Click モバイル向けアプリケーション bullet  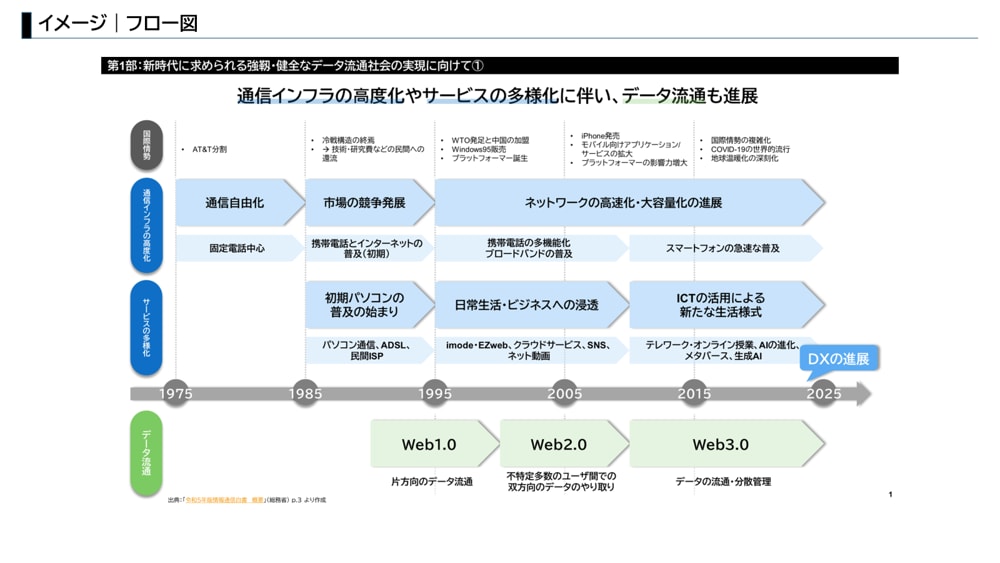(x=631, y=149)
